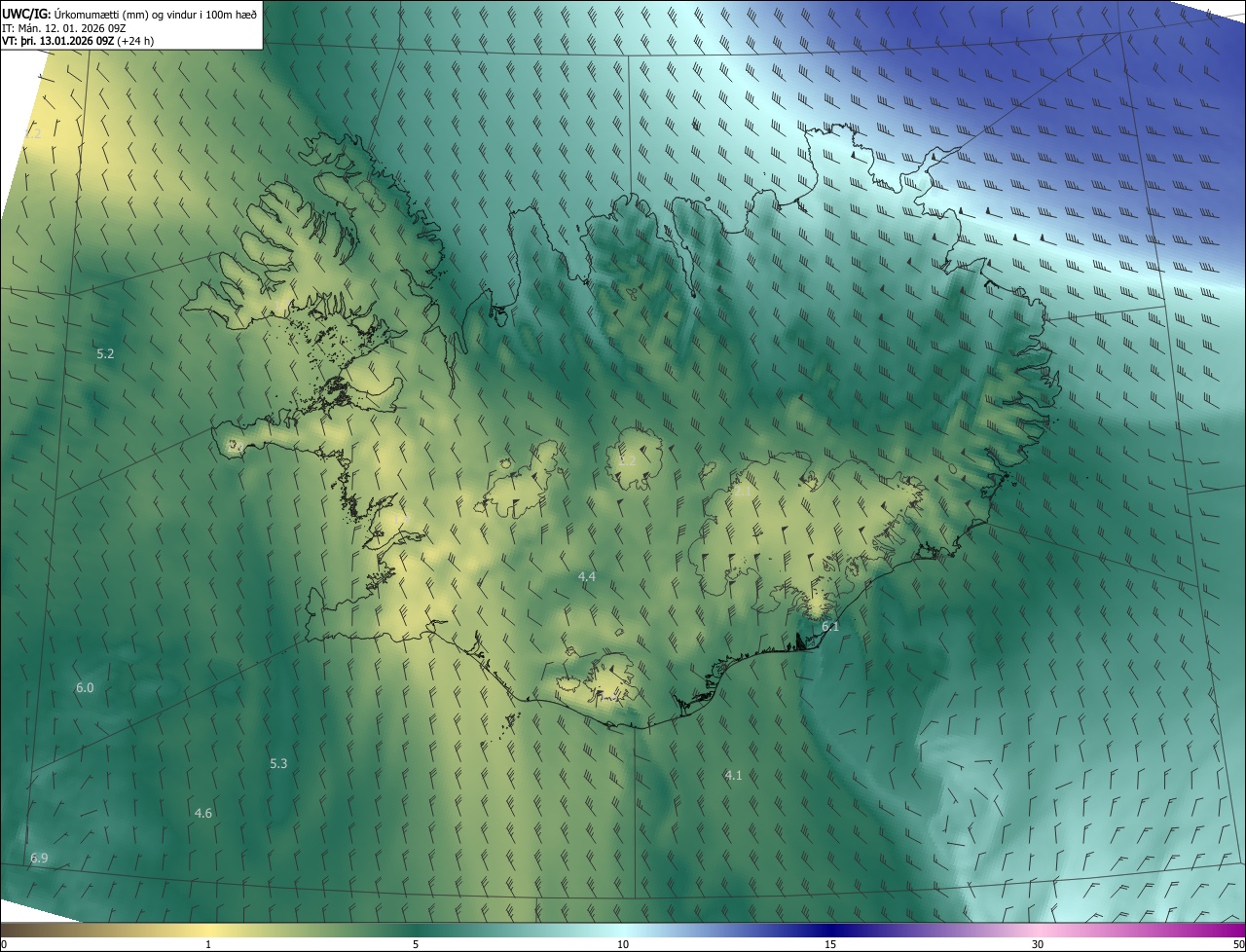This screenshot has width=1246, height=952.
Task: Click the '30' tick on the color scale
Action: point(1038,945)
